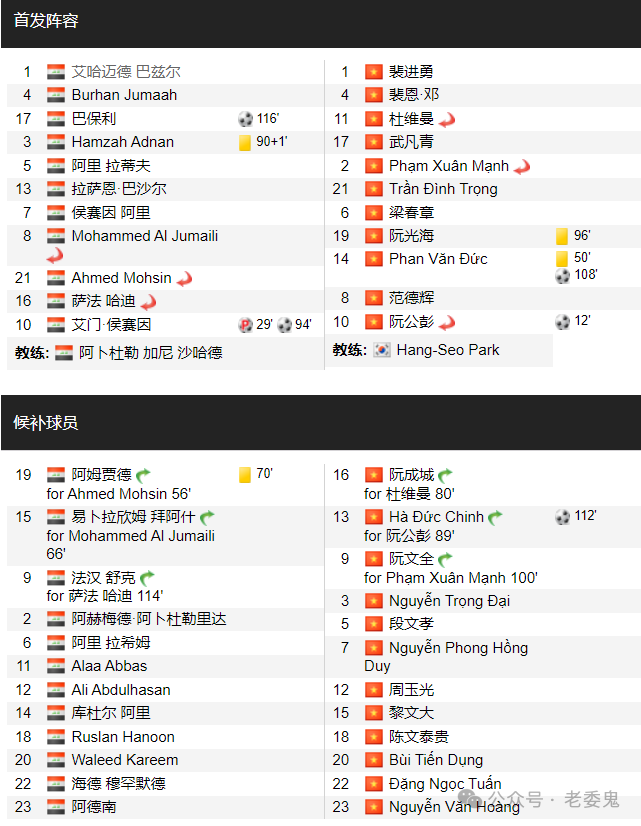Open substitute Bùi Tiến Dụng
The image size is (641, 826).
[436, 760]
